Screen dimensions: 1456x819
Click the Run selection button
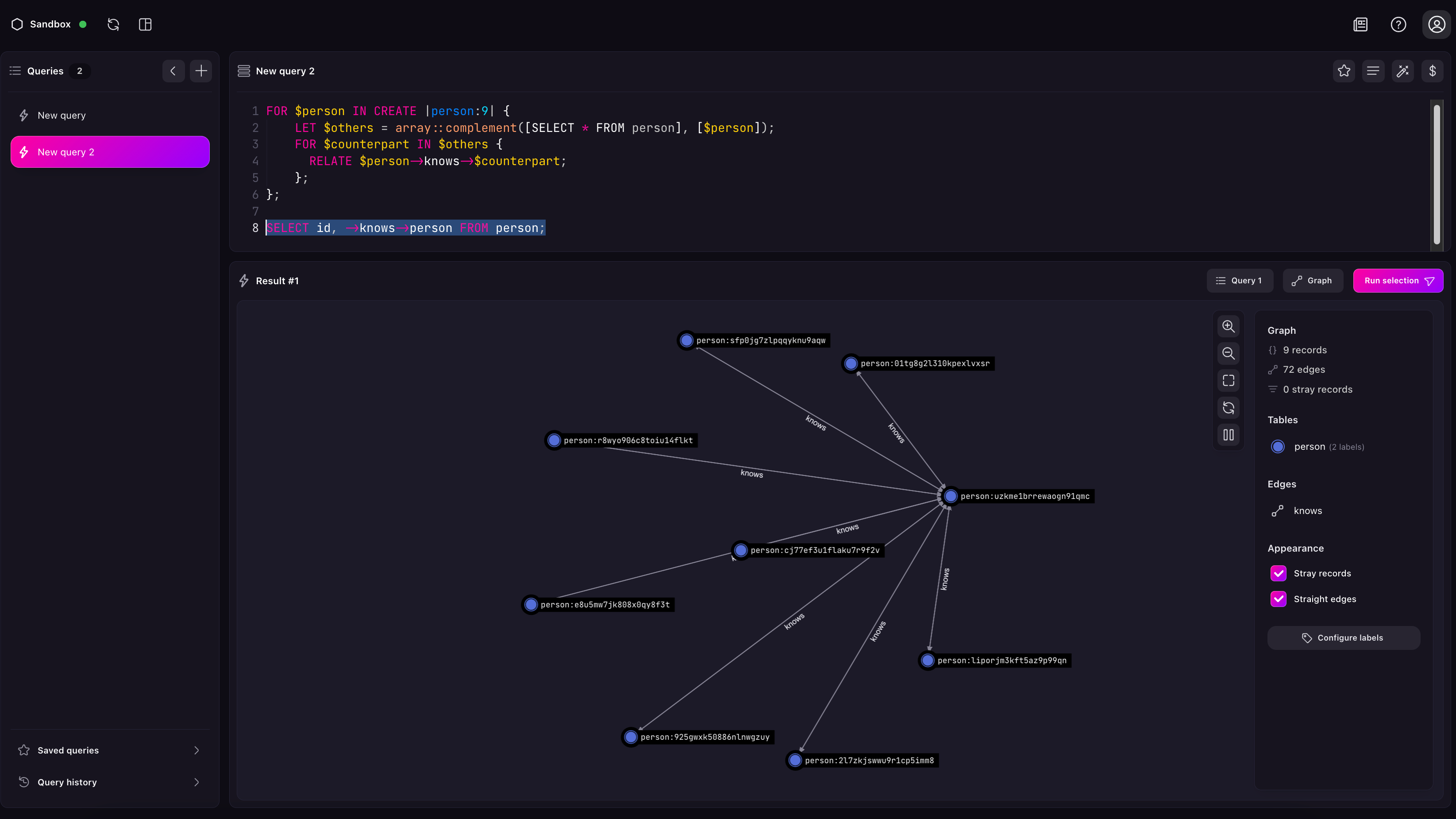[1398, 280]
